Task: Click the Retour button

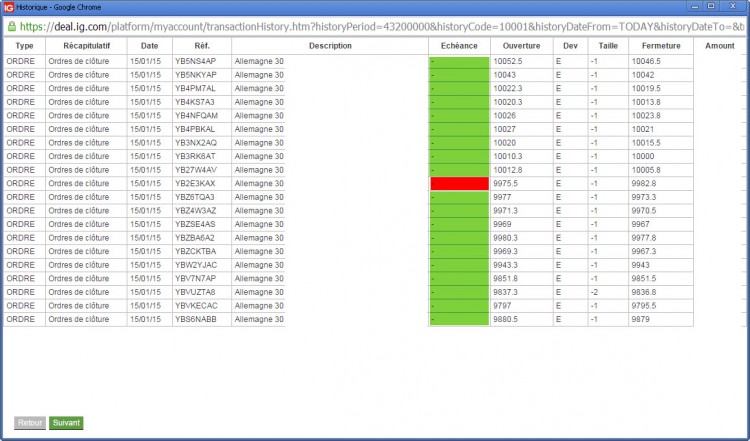Action: [x=30, y=423]
